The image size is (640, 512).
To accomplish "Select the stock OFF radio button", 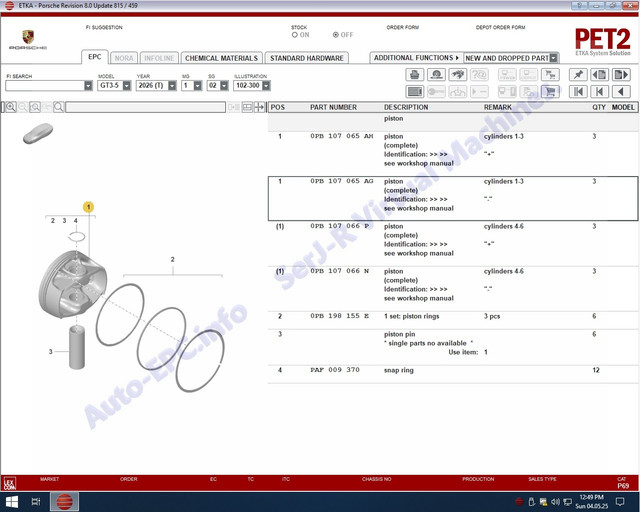I will (x=336, y=35).
